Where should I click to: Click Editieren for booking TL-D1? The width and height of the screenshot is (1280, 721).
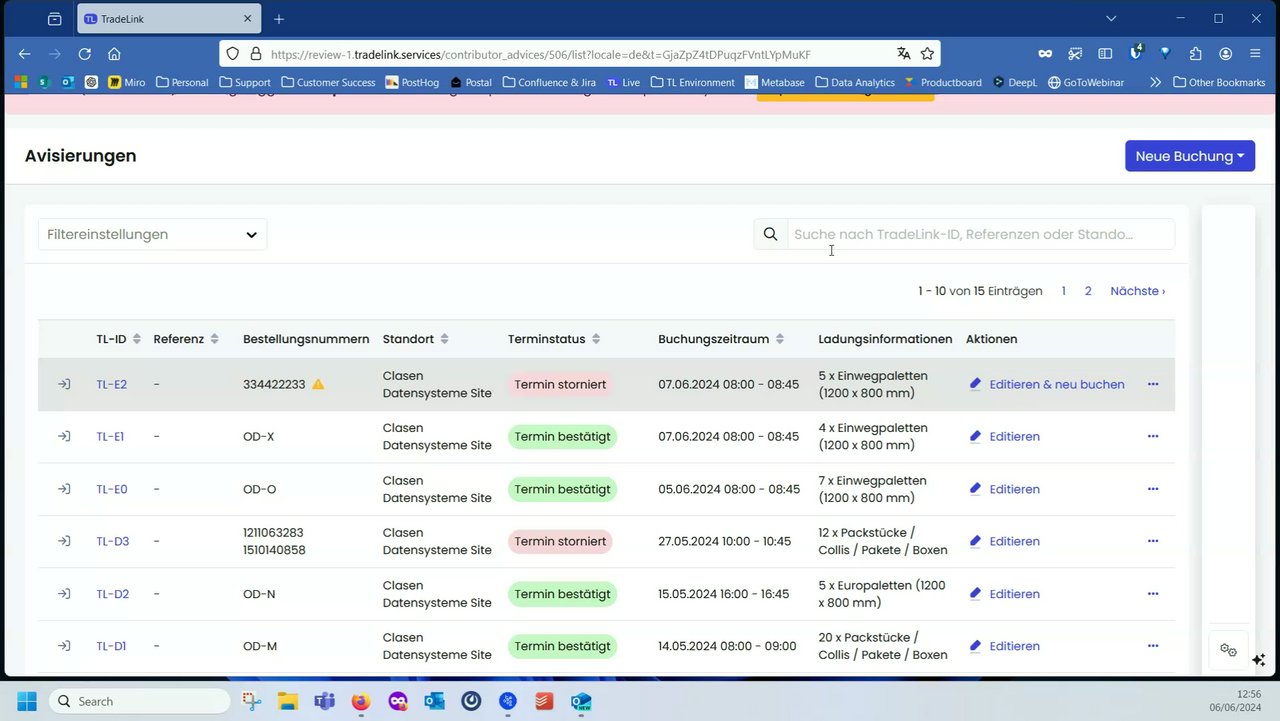pyautogui.click(x=1005, y=646)
